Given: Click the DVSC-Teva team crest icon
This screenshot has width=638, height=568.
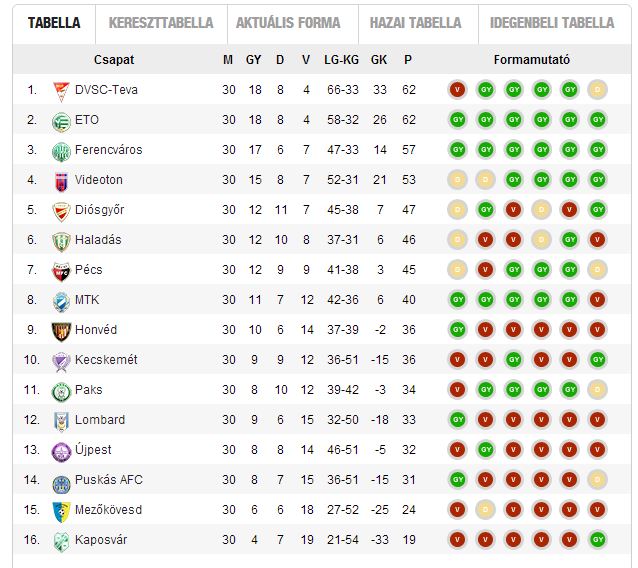Looking at the screenshot, I should tap(61, 92).
